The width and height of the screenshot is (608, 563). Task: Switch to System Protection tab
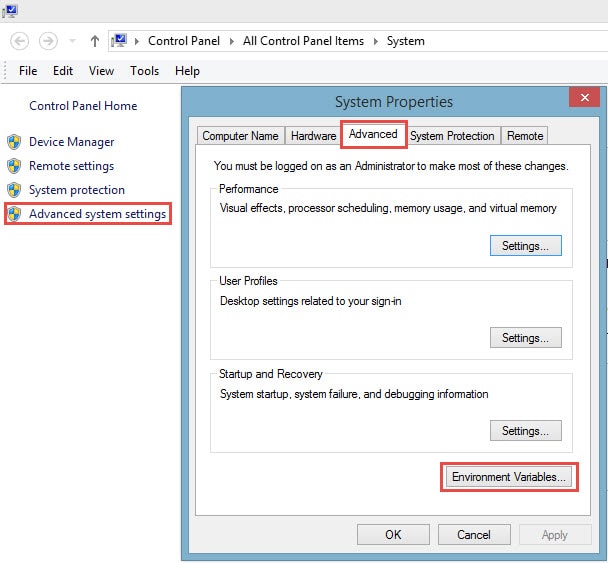click(x=452, y=136)
